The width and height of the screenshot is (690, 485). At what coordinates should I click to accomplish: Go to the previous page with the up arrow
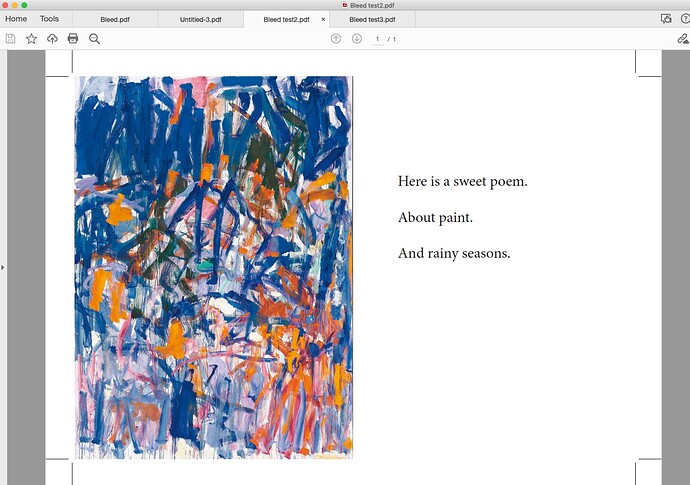tap(336, 39)
